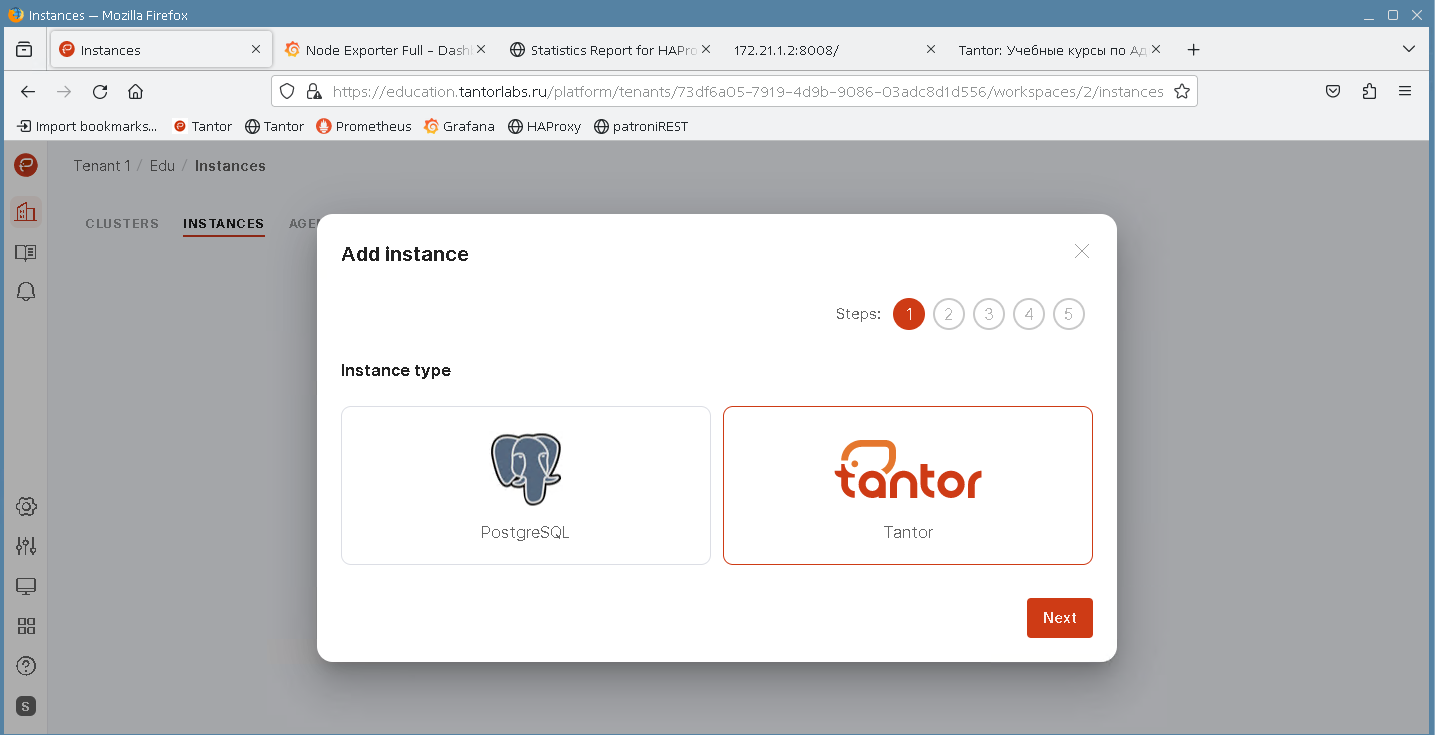Select the PostgreSQL instance type card

[x=525, y=485]
